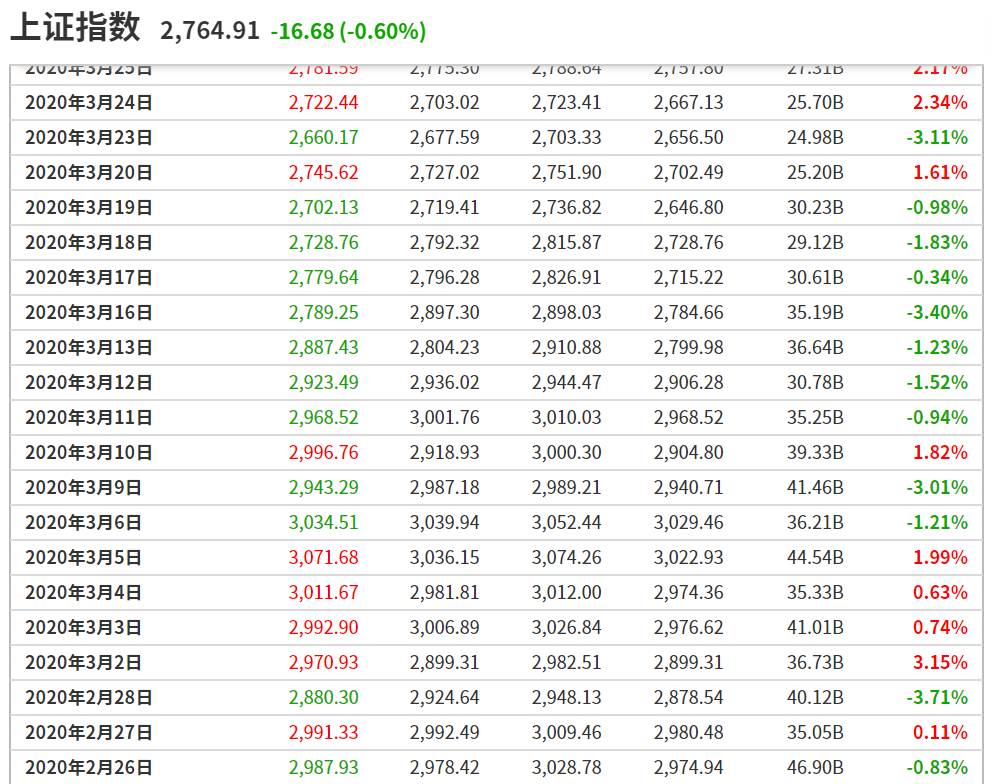Click opening price 3,006.89
The width and height of the screenshot is (996, 784).
pos(445,627)
